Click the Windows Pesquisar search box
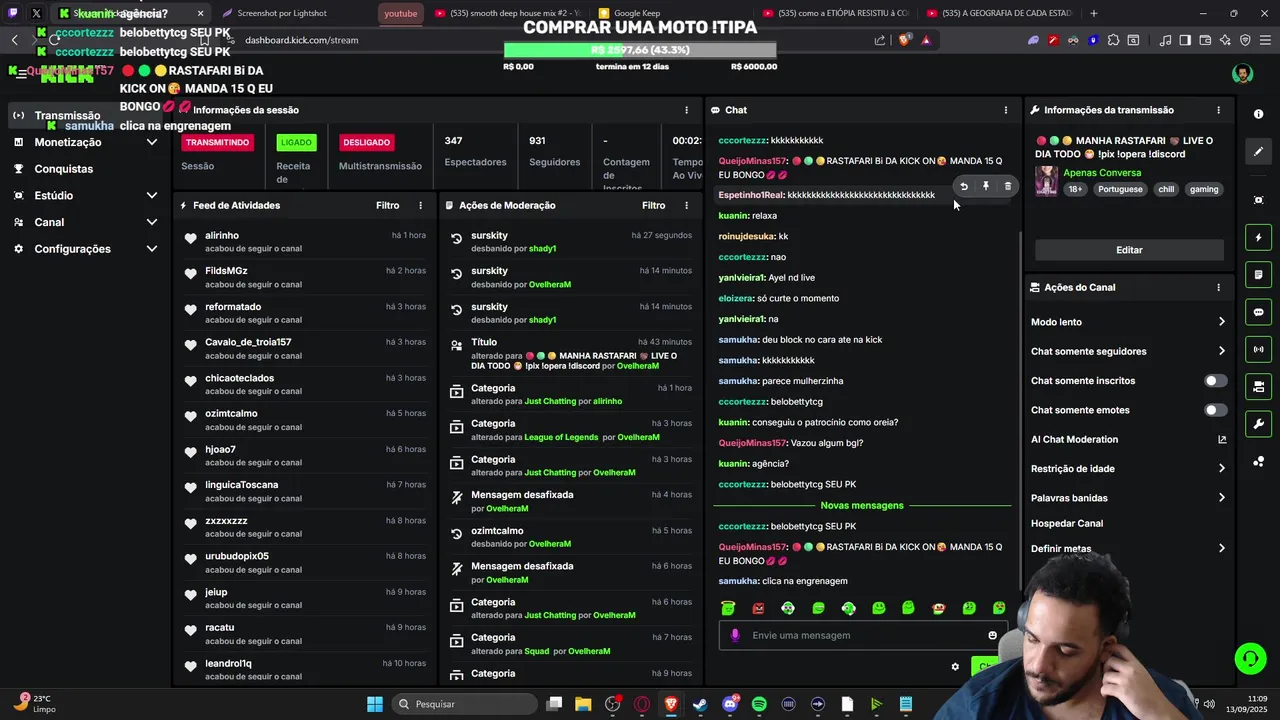Viewport: 1280px width, 720px height. point(463,704)
